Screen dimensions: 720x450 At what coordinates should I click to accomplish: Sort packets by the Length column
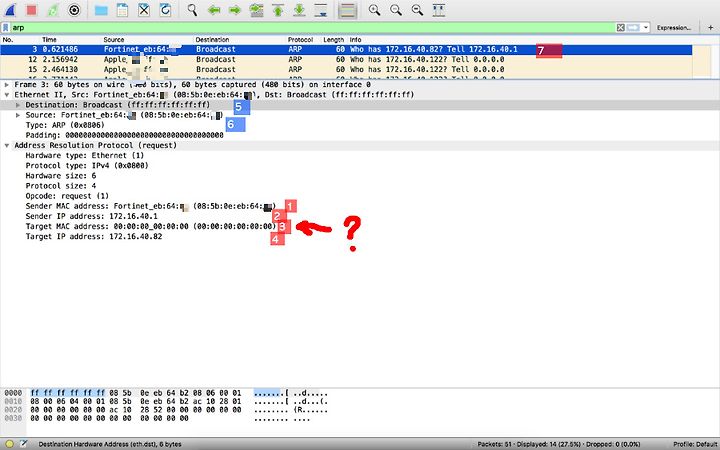point(333,39)
